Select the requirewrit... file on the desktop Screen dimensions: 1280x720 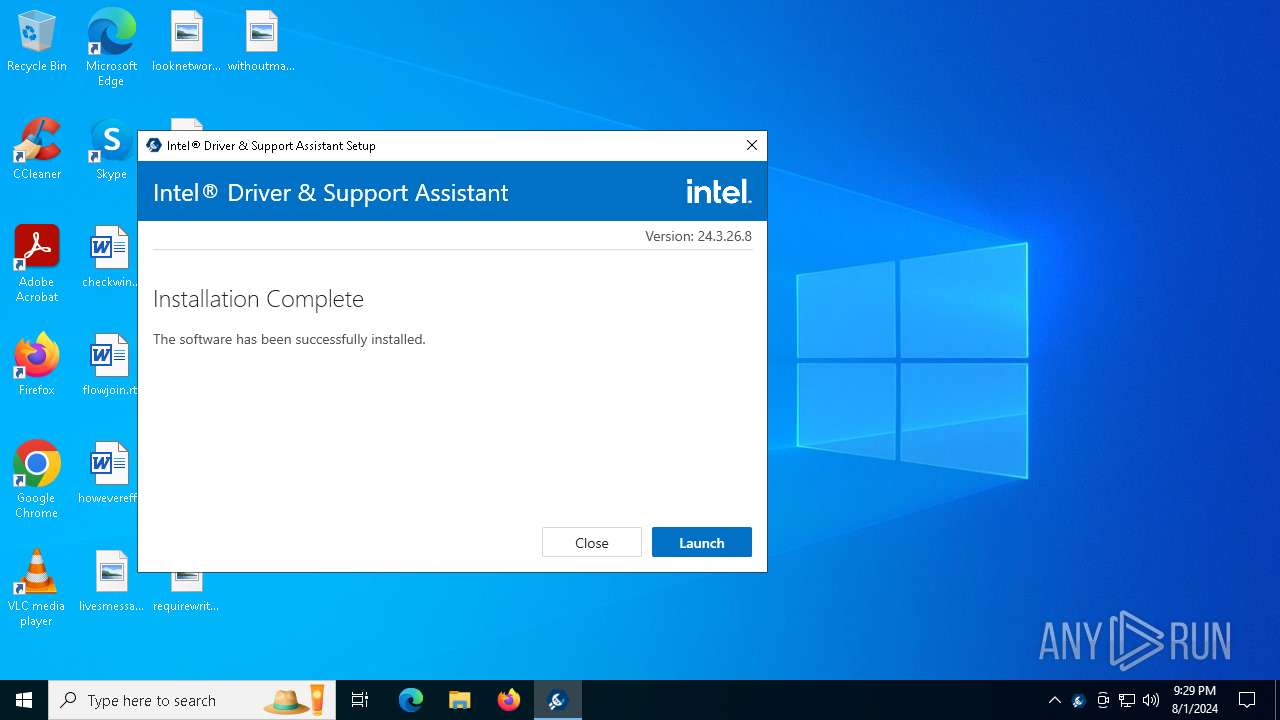[186, 590]
